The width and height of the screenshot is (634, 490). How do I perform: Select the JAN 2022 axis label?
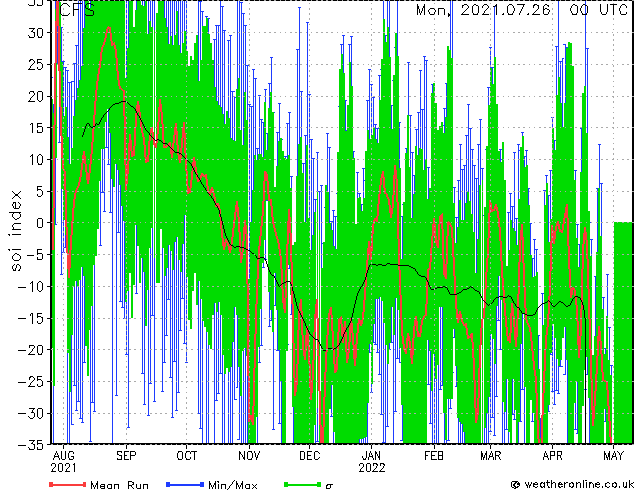point(372,462)
